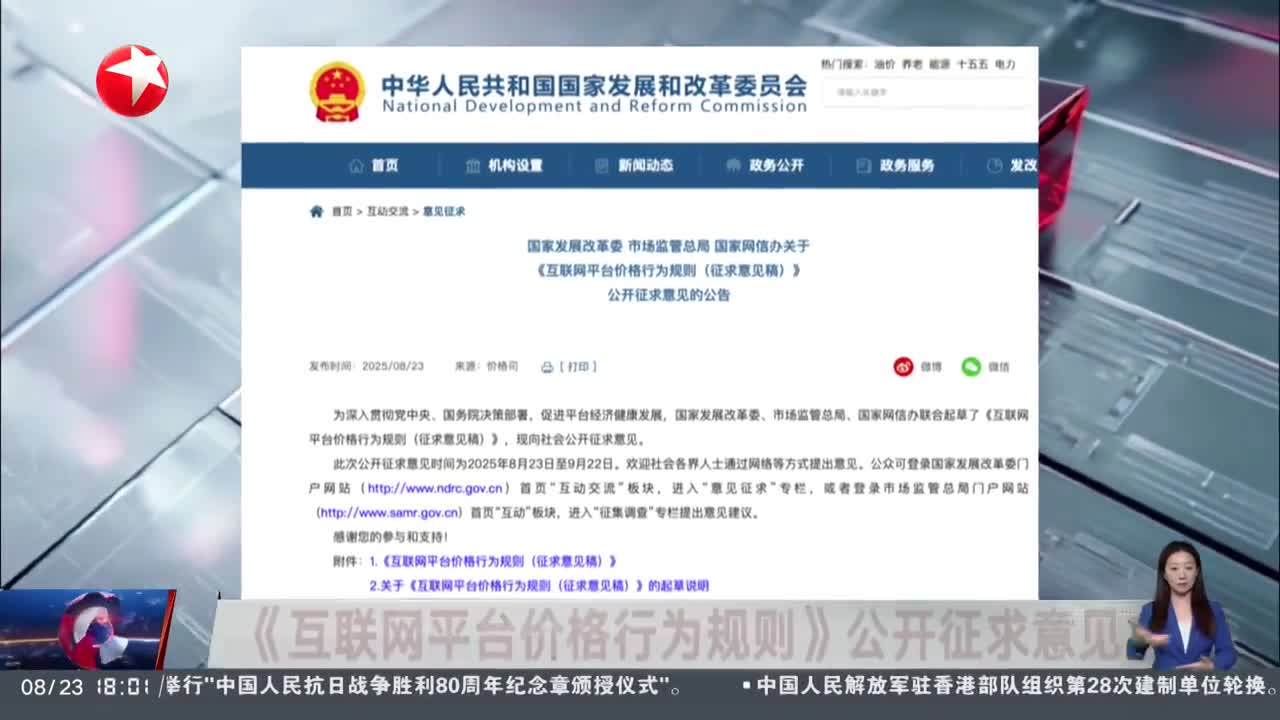Click the 微信 share label
1280x720 pixels.
(999, 367)
